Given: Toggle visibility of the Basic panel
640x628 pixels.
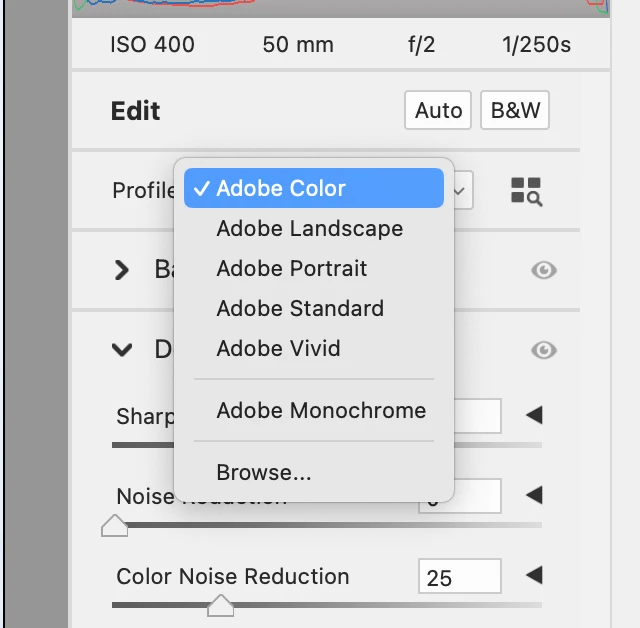Looking at the screenshot, I should [544, 270].
